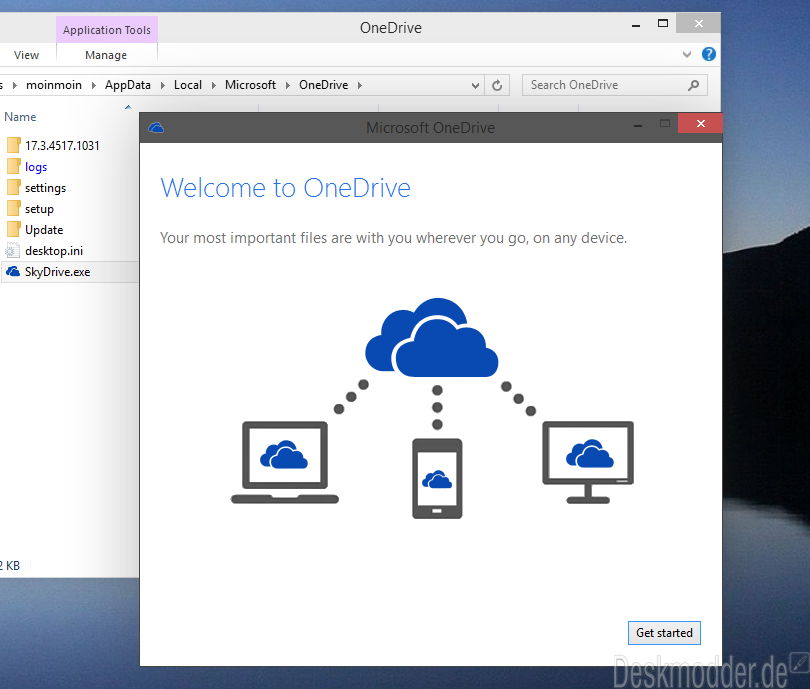810x689 pixels.
Task: Select the logs folder icon
Action: (x=14, y=166)
